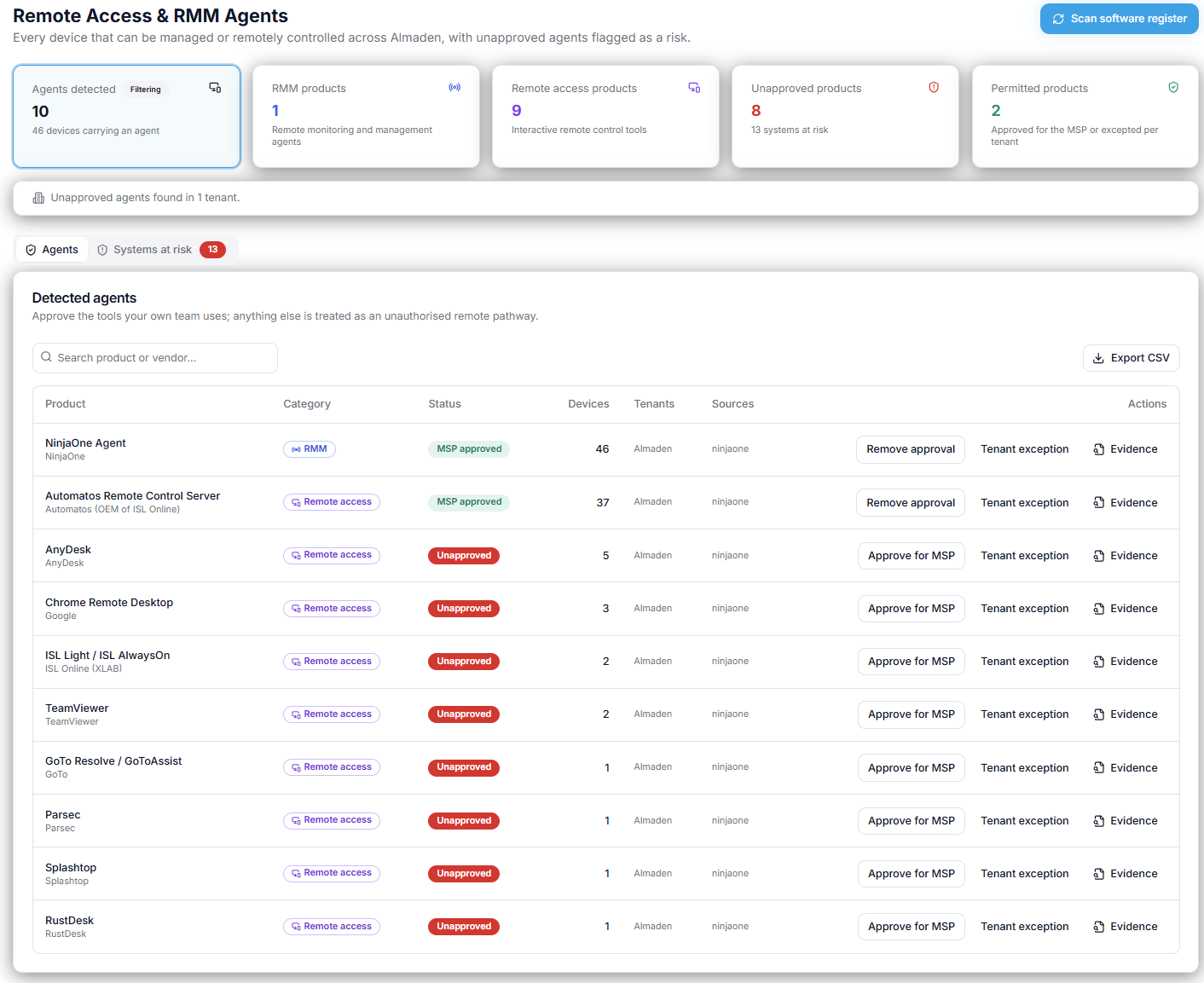This screenshot has width=1204, height=983.
Task: Approve RustDesk for MSP
Action: 912,927
